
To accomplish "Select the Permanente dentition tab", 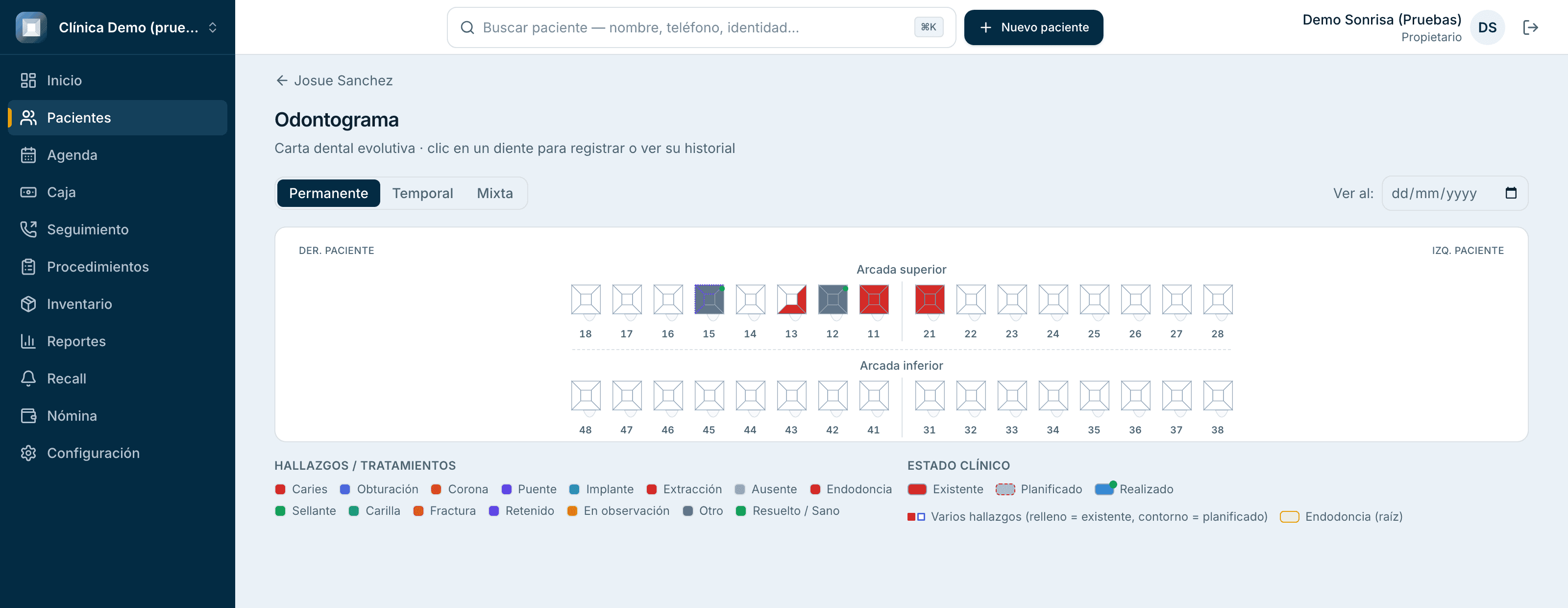I will [x=329, y=193].
